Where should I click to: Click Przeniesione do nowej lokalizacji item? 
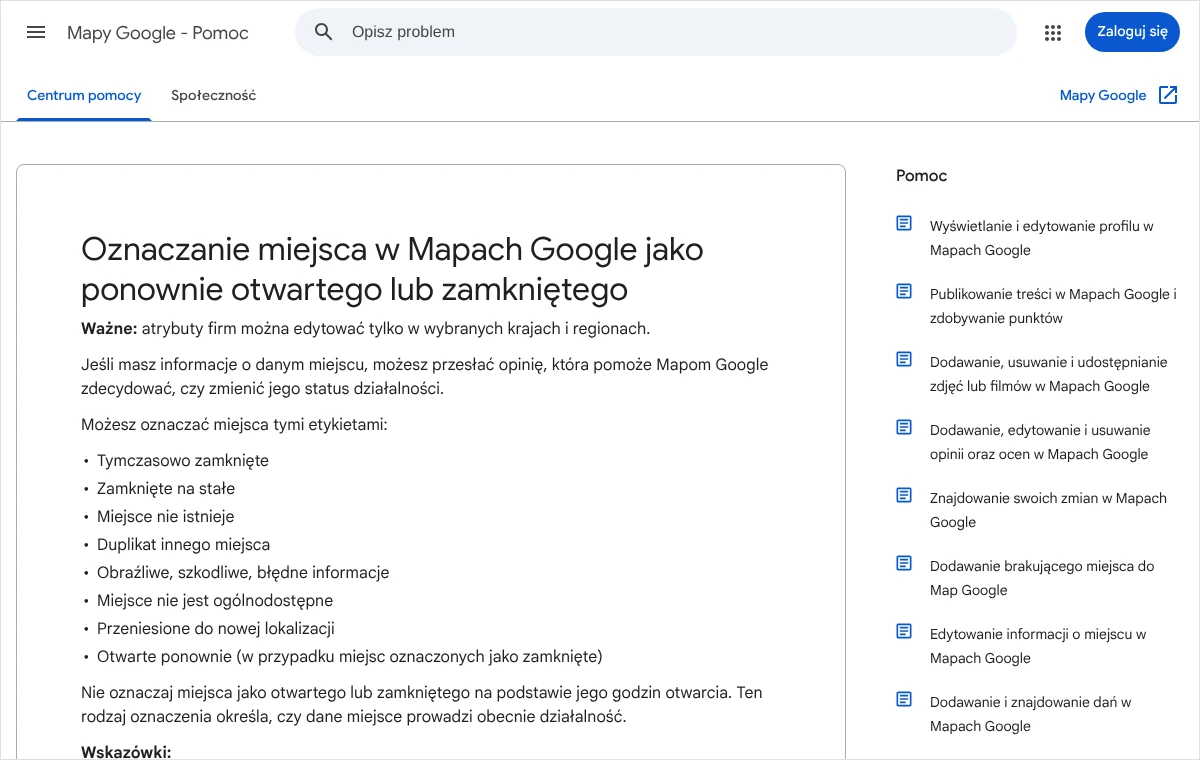click(216, 629)
